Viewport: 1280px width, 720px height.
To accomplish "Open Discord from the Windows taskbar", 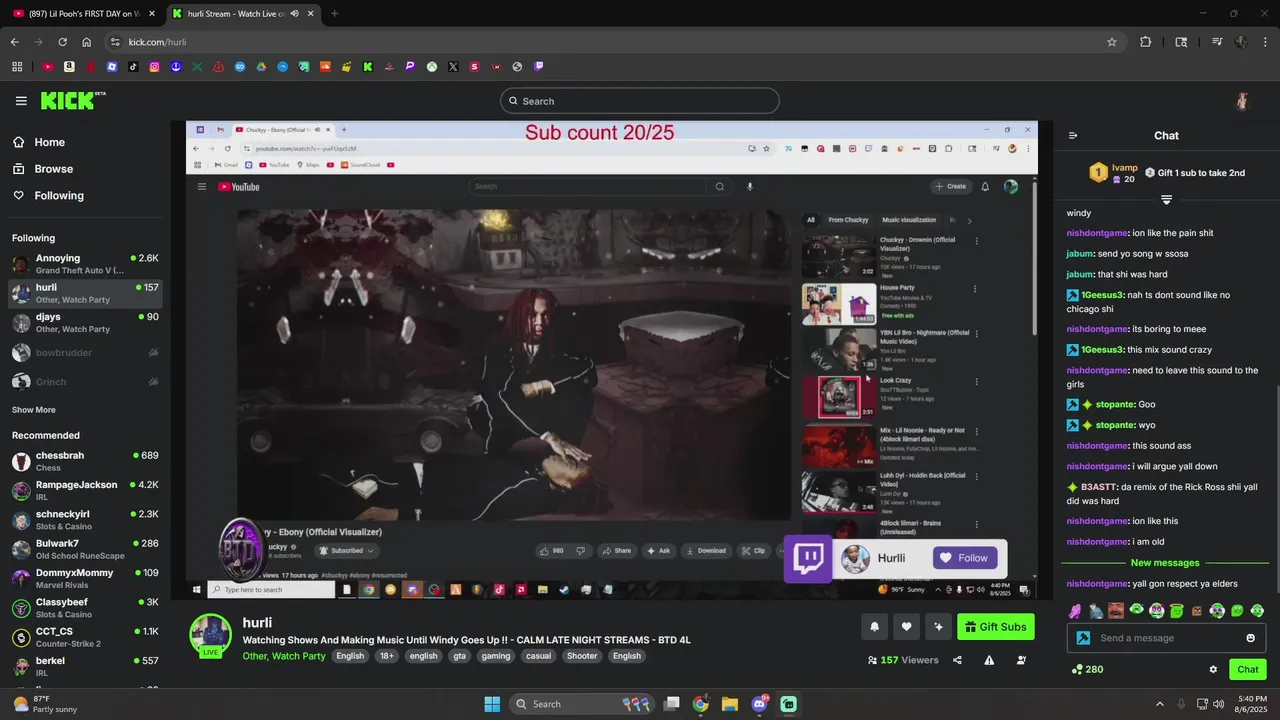I will point(759,704).
